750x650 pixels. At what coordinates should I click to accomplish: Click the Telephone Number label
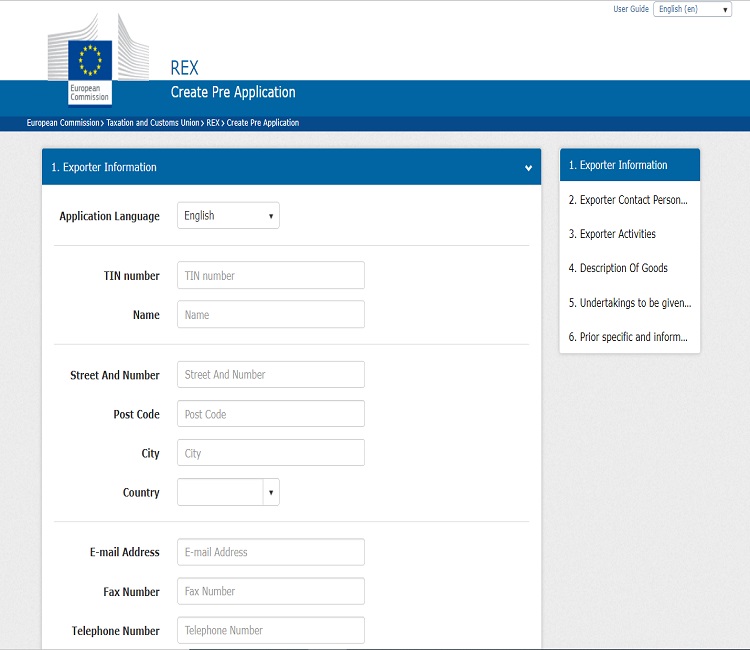tap(116, 631)
